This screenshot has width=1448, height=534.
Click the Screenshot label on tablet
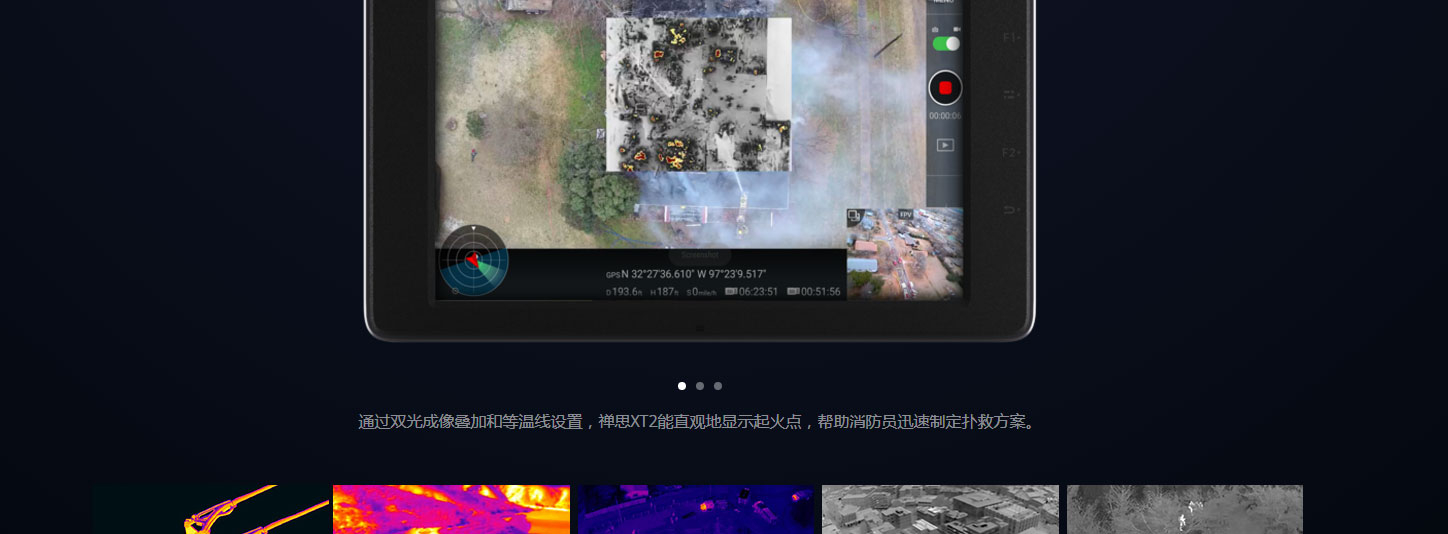point(700,255)
